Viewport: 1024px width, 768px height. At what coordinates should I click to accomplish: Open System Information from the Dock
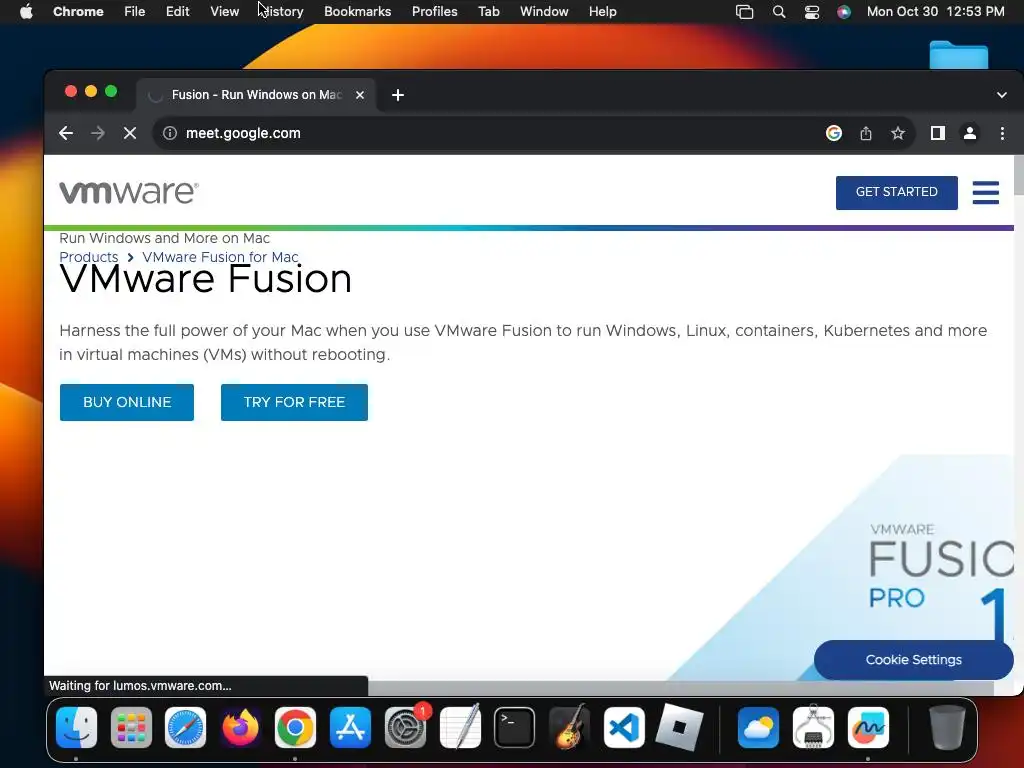813,728
